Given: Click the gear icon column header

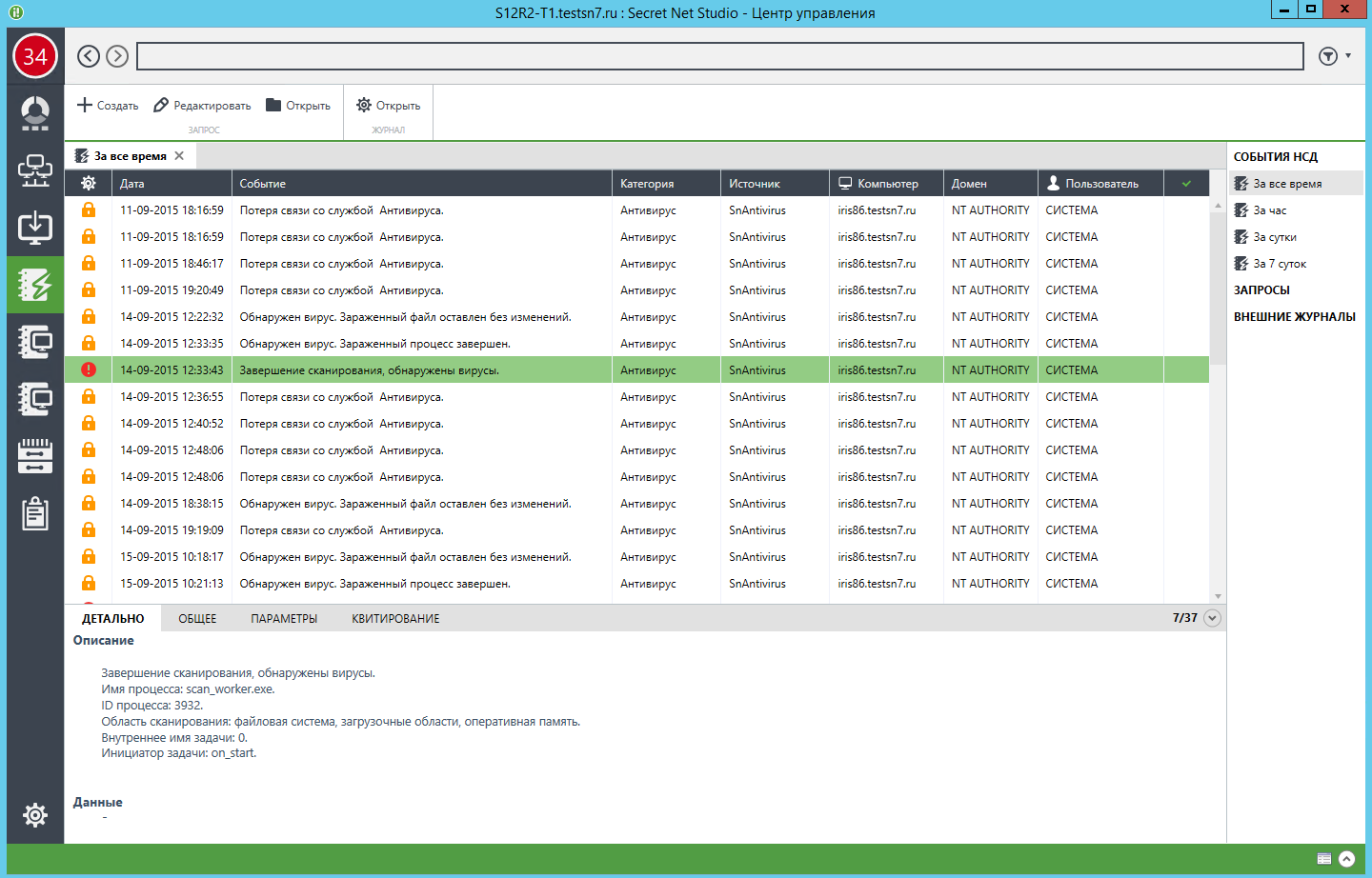Looking at the screenshot, I should 88,184.
